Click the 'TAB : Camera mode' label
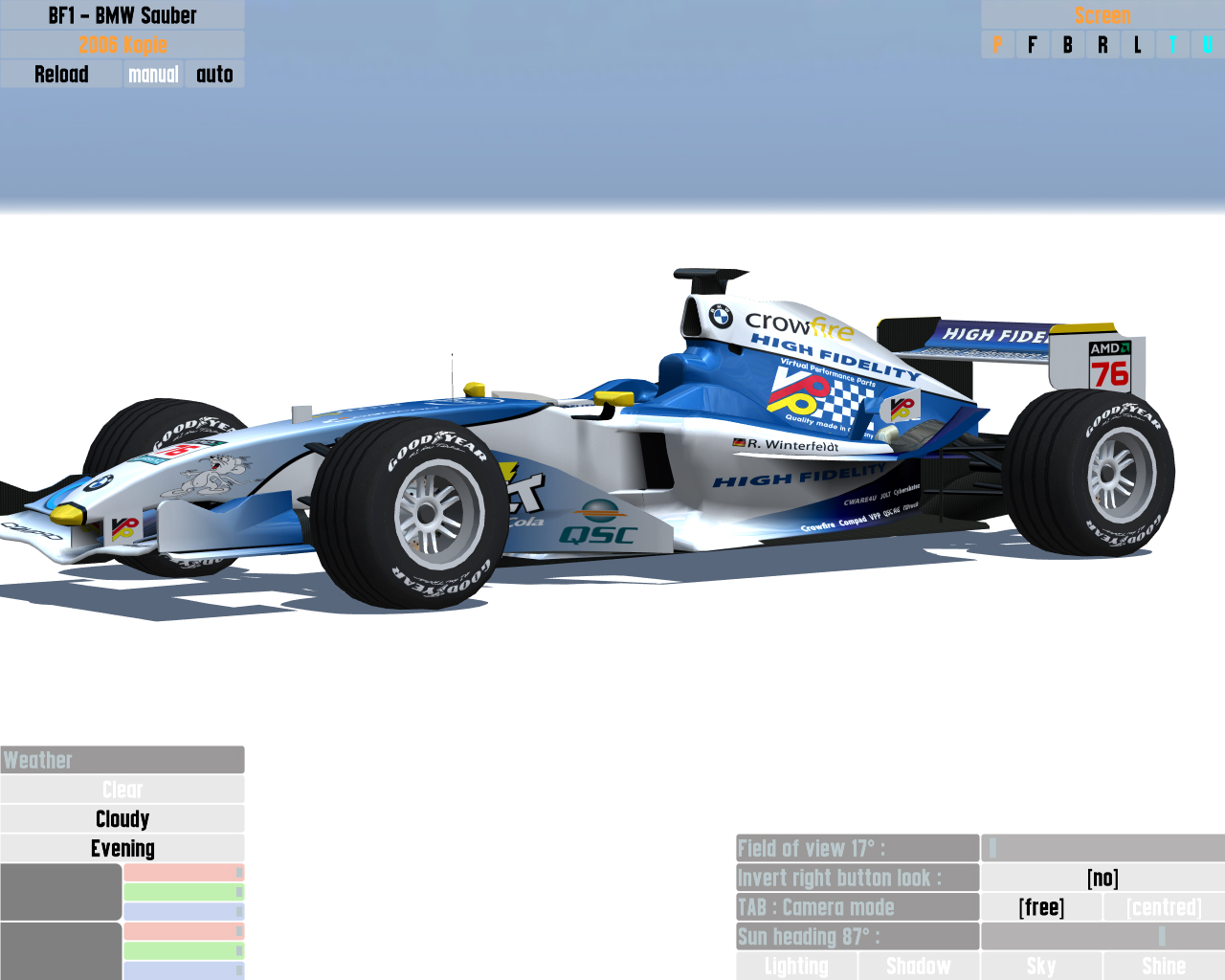Screen dimensions: 1225x980 click(x=857, y=907)
